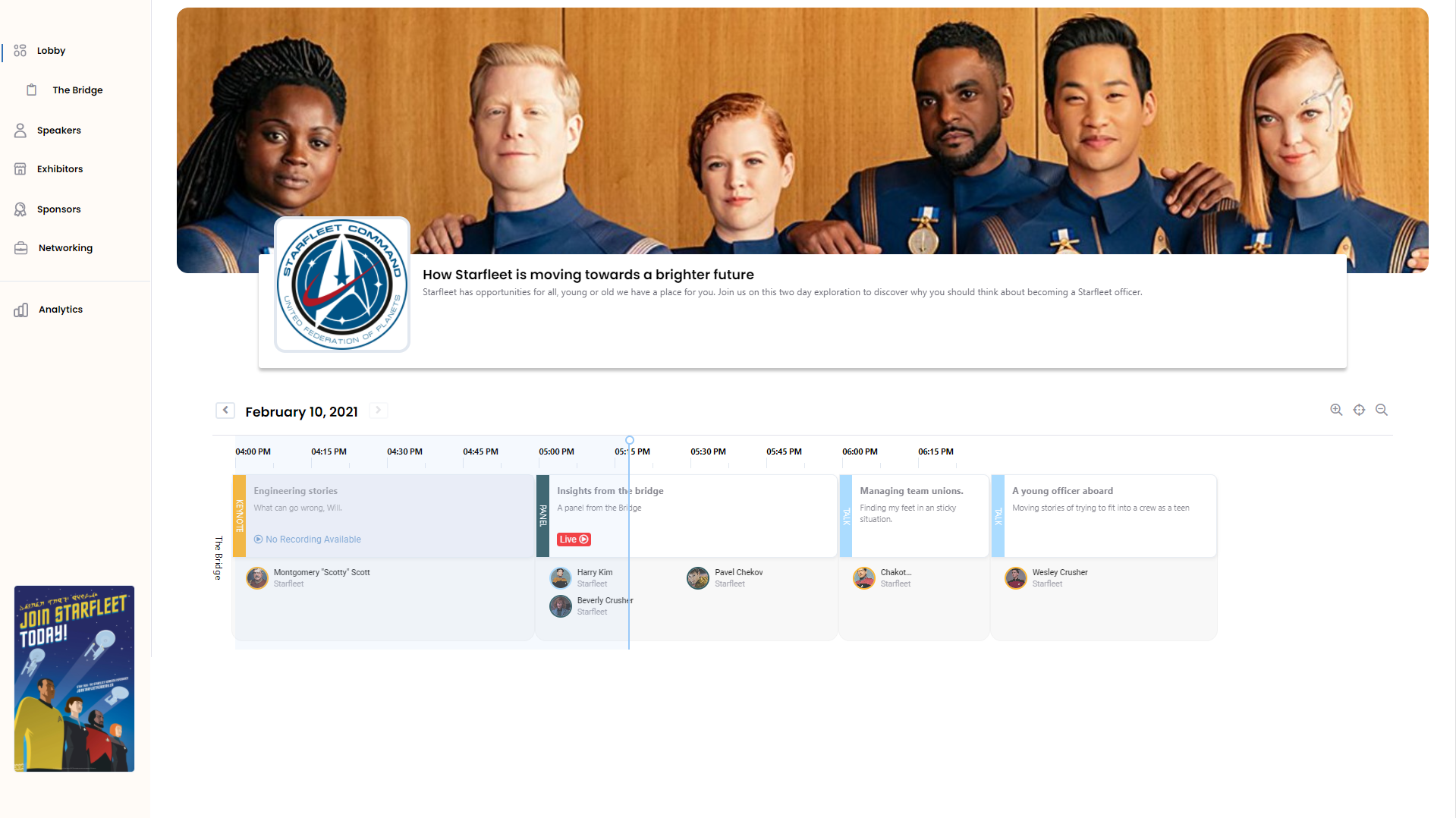Click the 05:30 PM time label
This screenshot has height=818, width=1456.
[708, 451]
